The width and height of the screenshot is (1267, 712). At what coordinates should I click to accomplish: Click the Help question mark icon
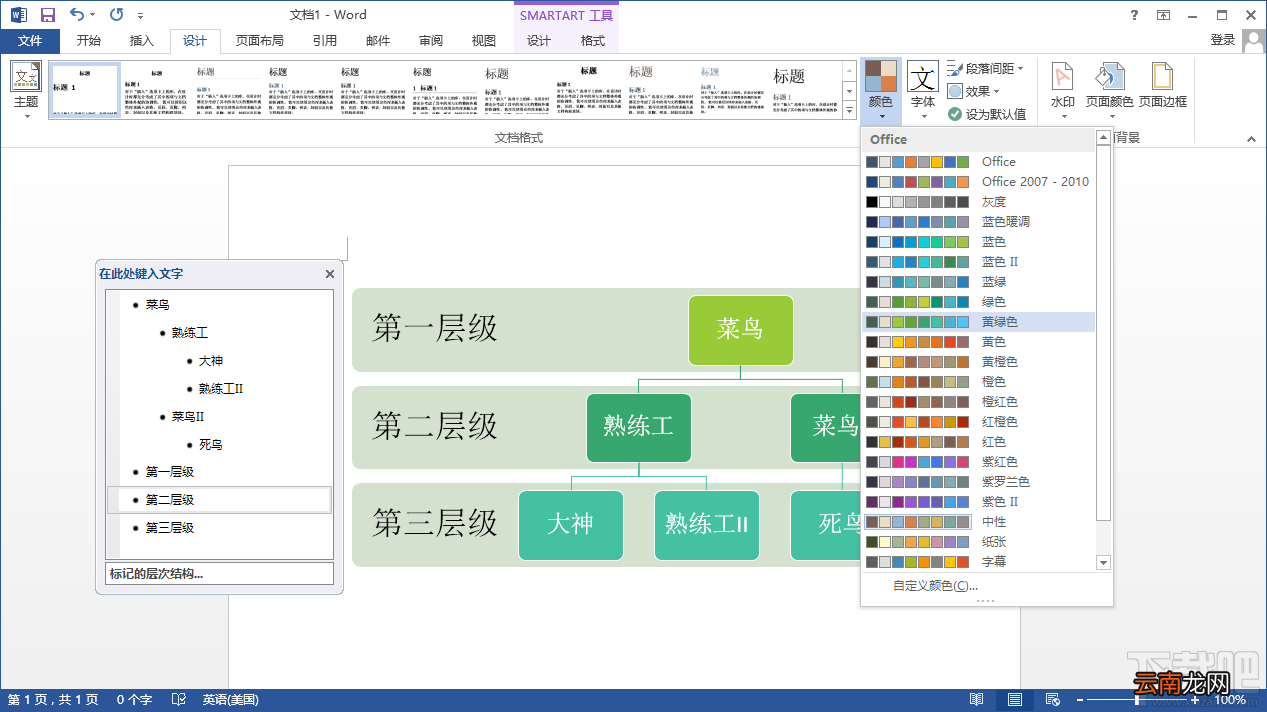[1134, 15]
